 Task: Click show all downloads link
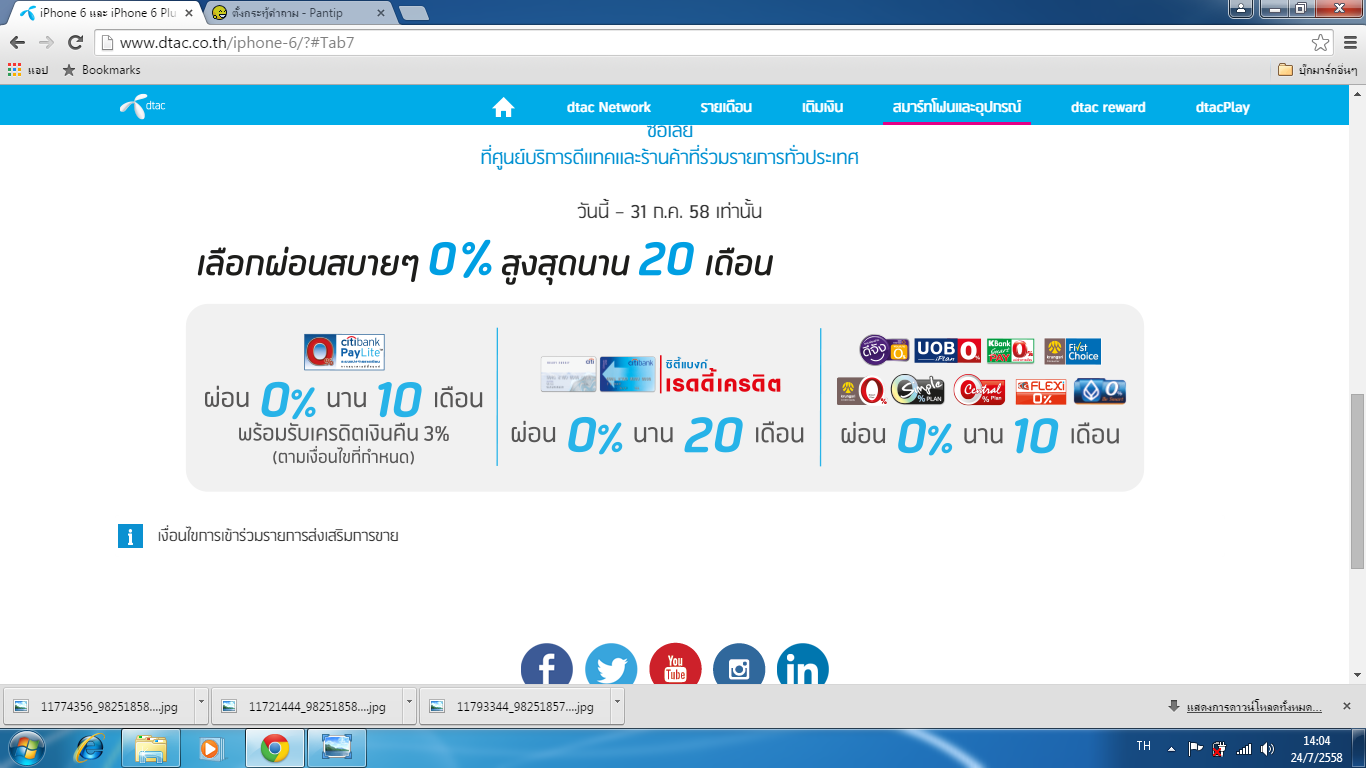(1254, 706)
